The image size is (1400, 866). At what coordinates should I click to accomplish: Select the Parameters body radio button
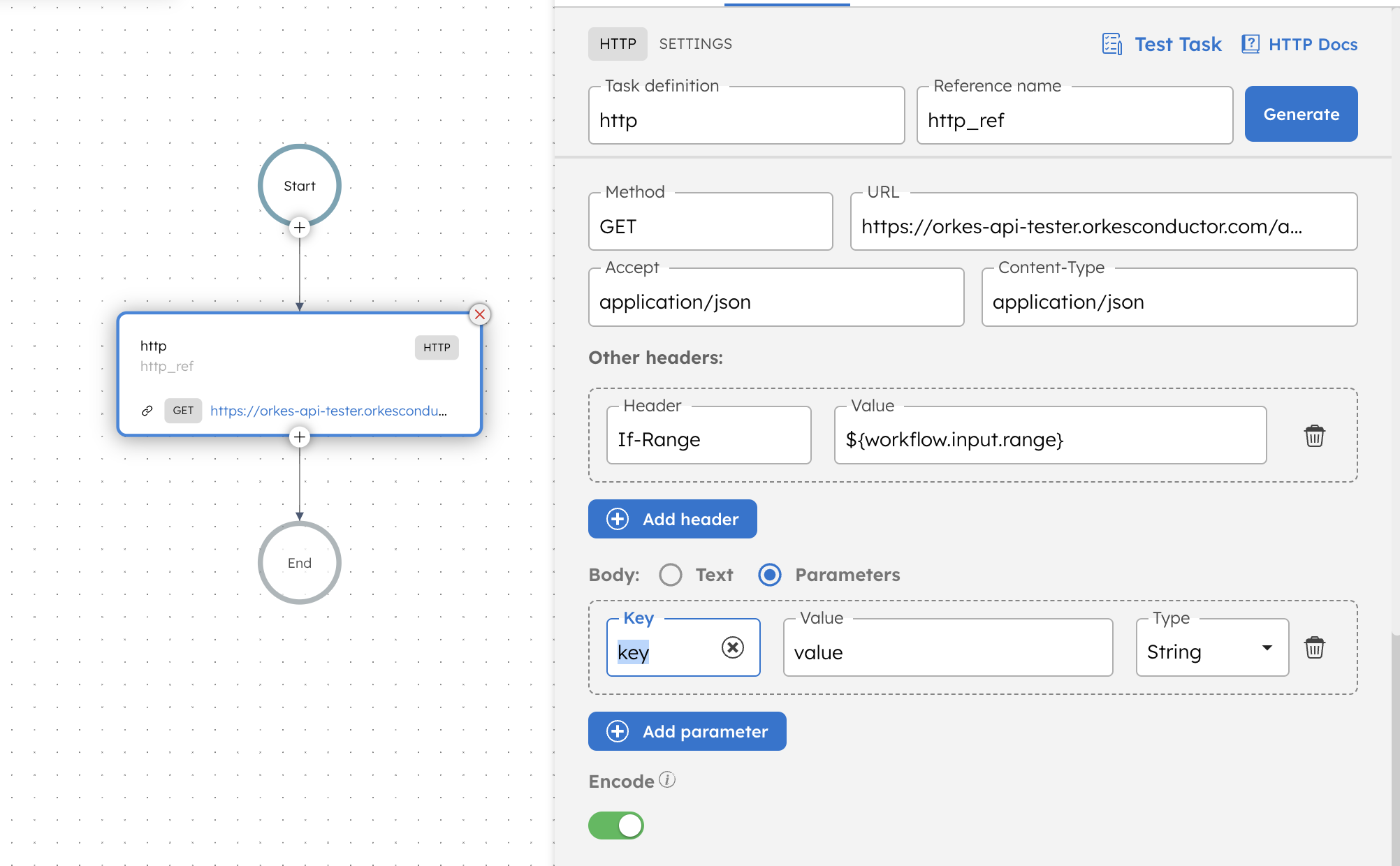click(770, 575)
